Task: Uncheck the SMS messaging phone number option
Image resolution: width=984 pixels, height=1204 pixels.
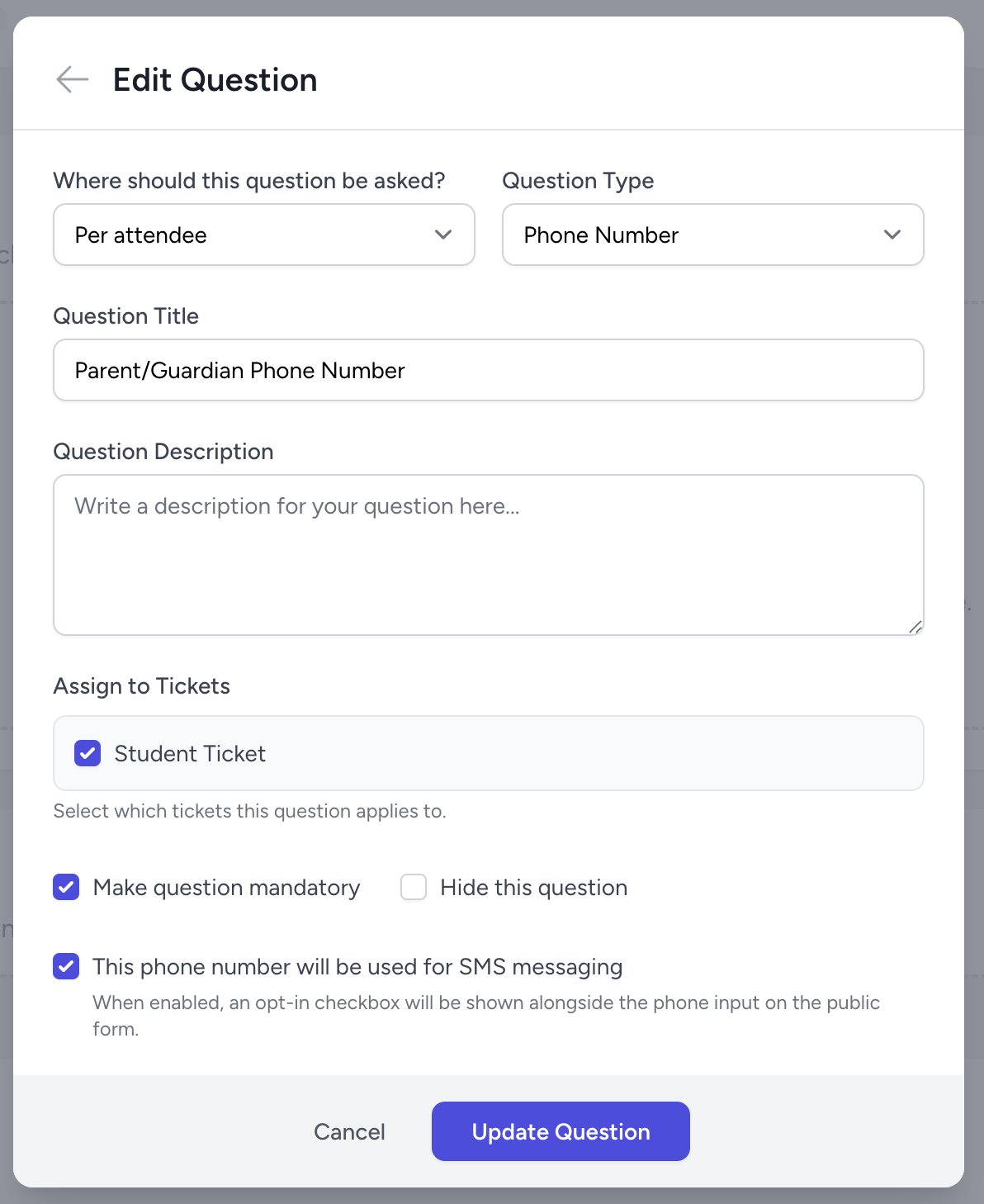Action: [x=65, y=966]
